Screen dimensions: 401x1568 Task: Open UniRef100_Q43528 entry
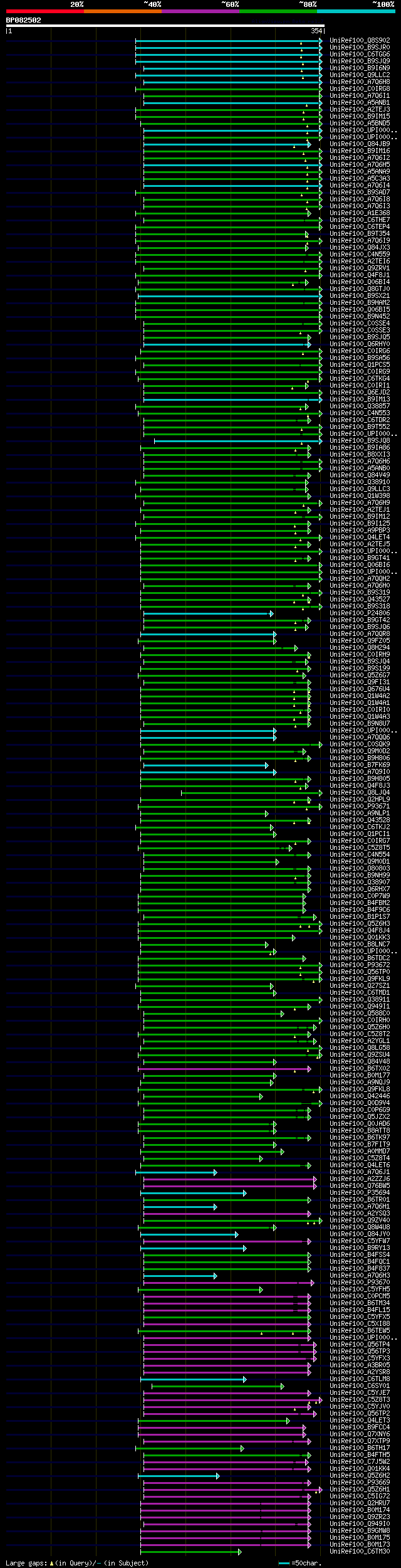point(360,820)
